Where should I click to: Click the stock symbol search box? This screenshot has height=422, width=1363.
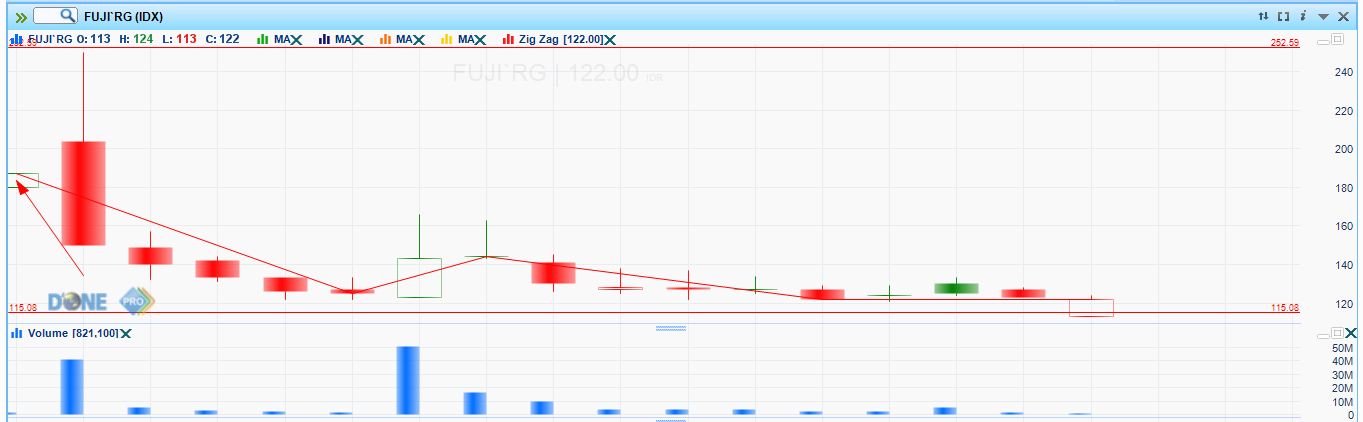[55, 16]
